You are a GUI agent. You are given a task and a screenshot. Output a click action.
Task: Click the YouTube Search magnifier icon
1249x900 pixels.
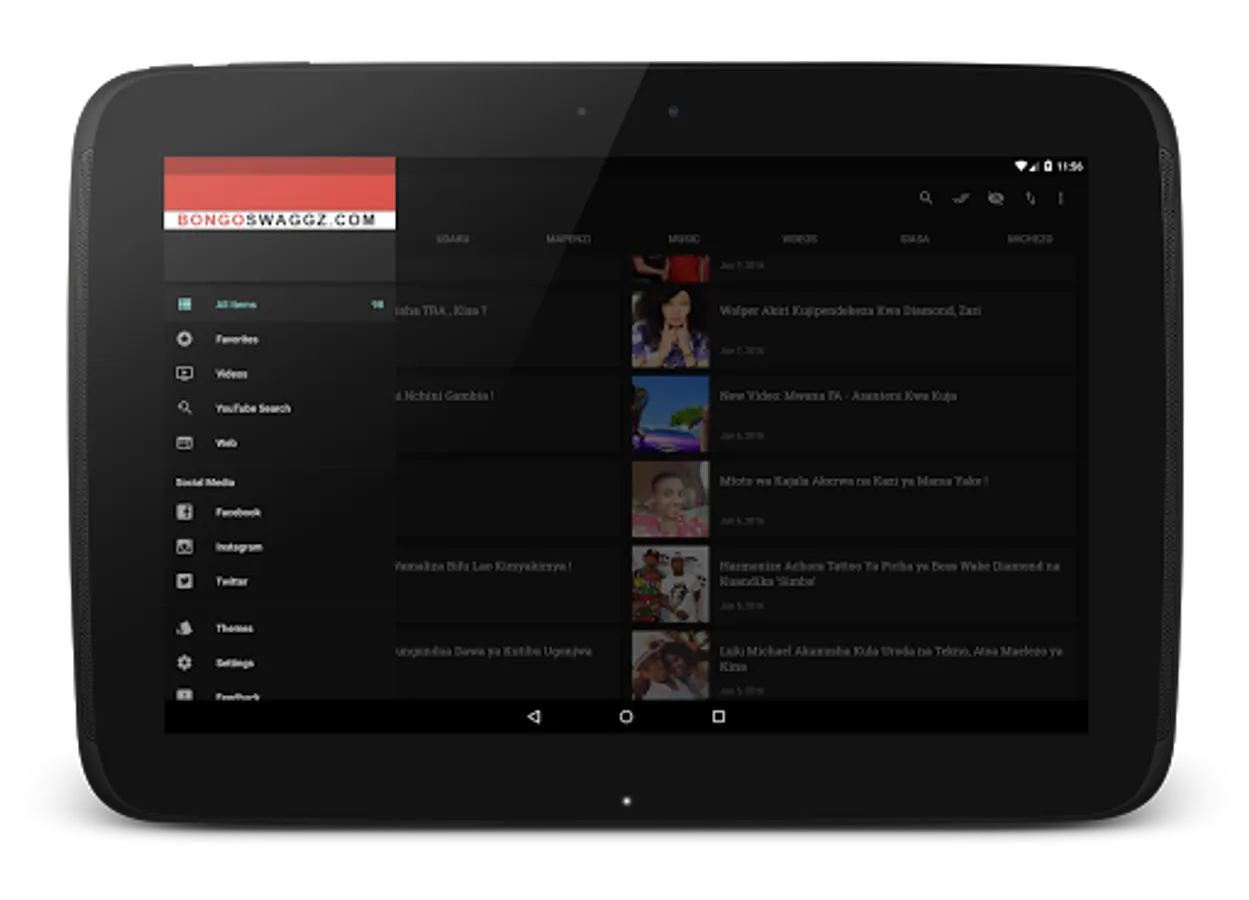(184, 408)
